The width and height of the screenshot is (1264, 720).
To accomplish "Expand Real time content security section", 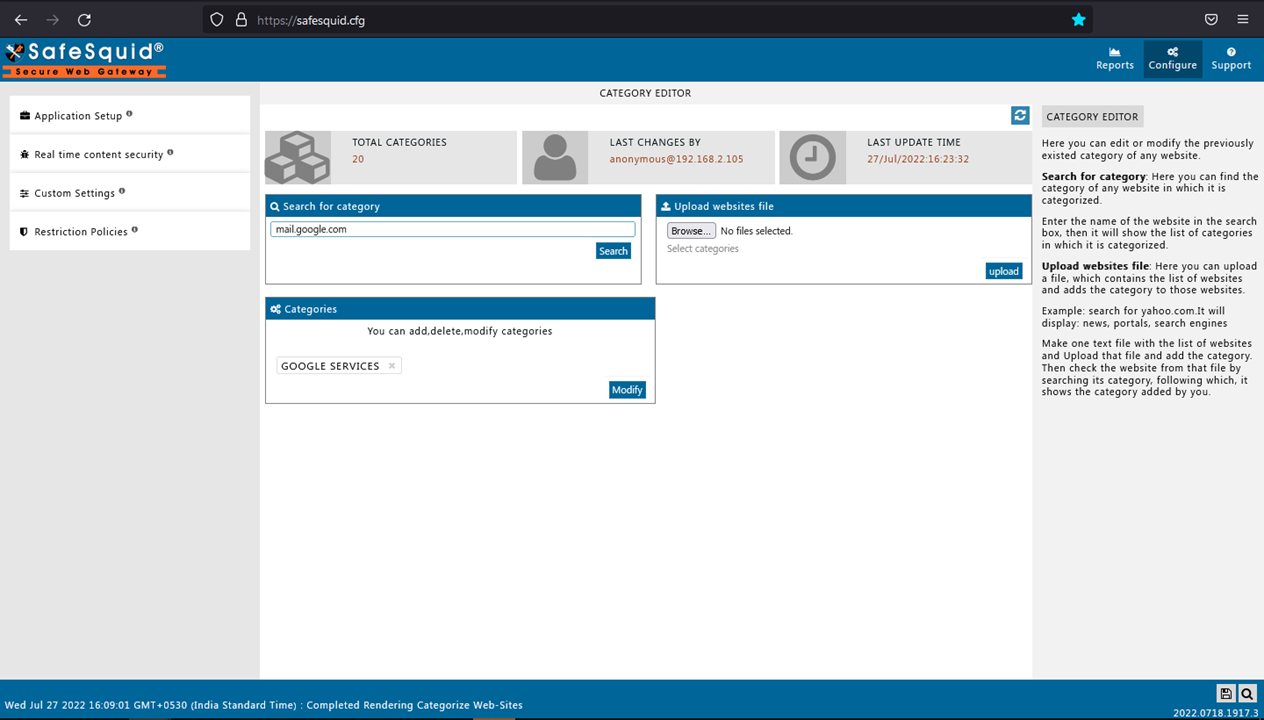I will pyautogui.click(x=98, y=155).
